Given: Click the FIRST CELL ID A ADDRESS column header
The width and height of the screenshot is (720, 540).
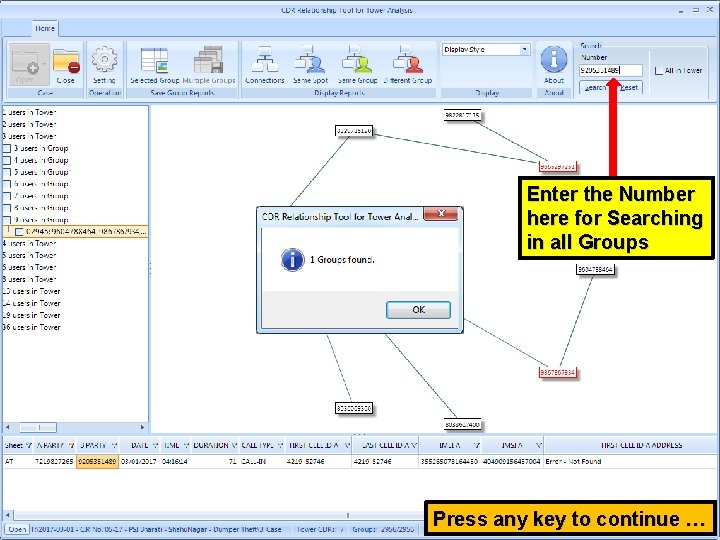Looking at the screenshot, I should 631,445.
